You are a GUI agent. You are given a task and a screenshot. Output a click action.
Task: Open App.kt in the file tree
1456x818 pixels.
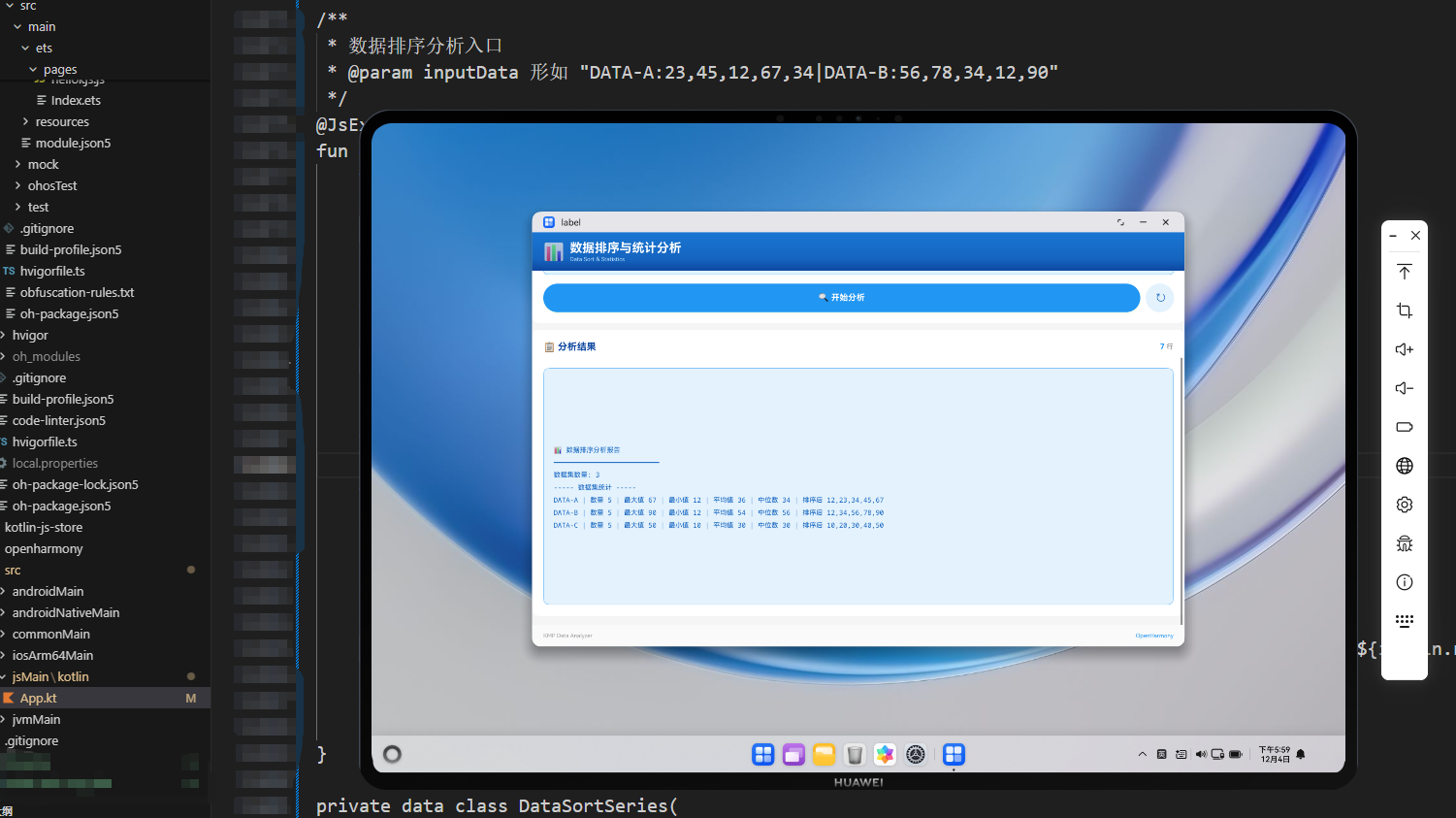pyautogui.click(x=38, y=698)
